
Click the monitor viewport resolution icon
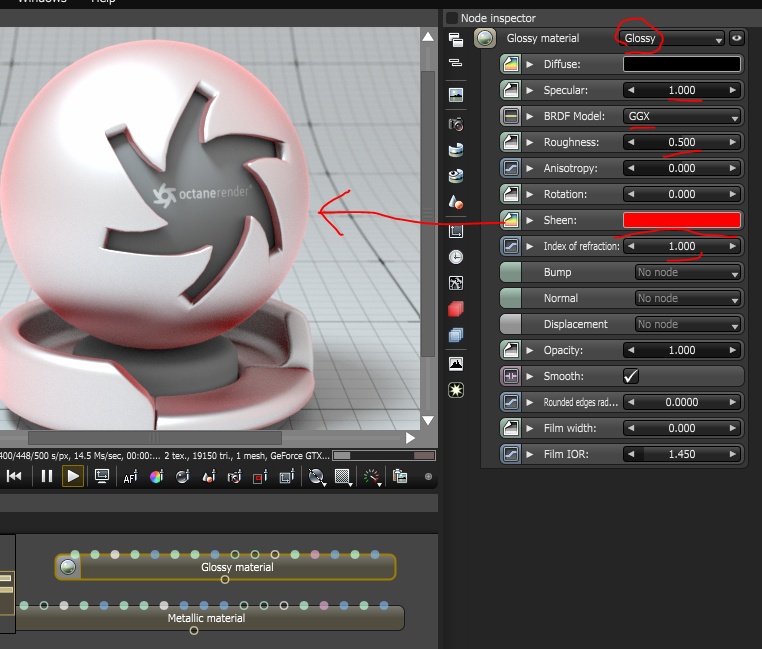[102, 476]
